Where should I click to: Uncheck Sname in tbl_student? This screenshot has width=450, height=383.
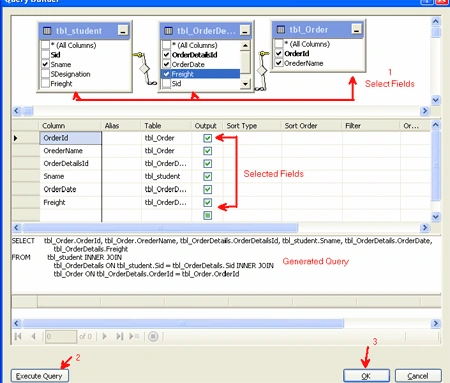[x=45, y=64]
